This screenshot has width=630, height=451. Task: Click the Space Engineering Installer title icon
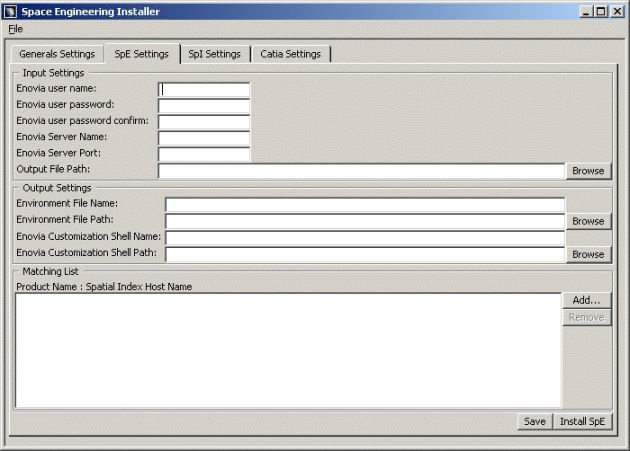click(x=10, y=11)
